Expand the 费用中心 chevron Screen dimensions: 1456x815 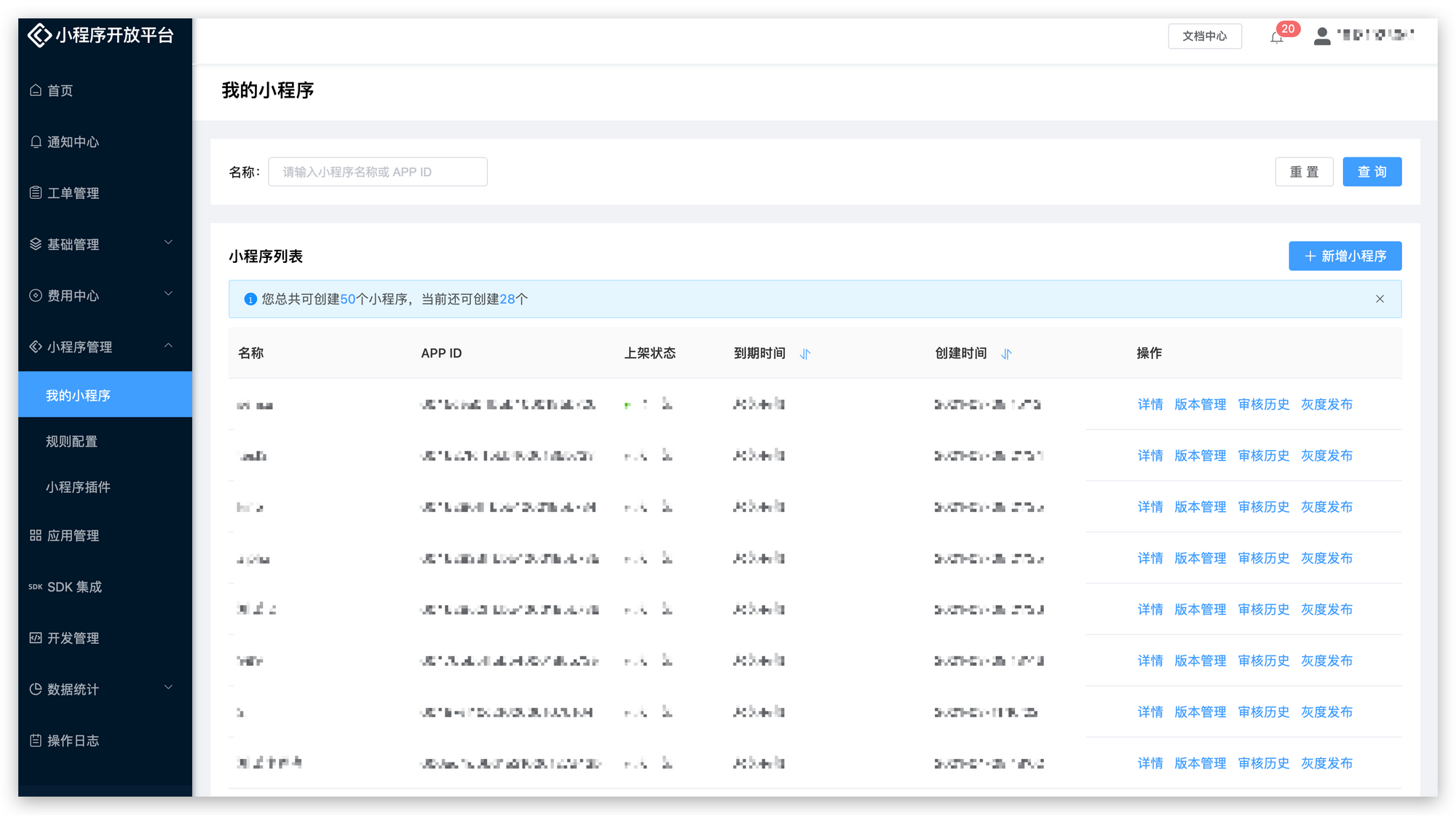(x=168, y=294)
